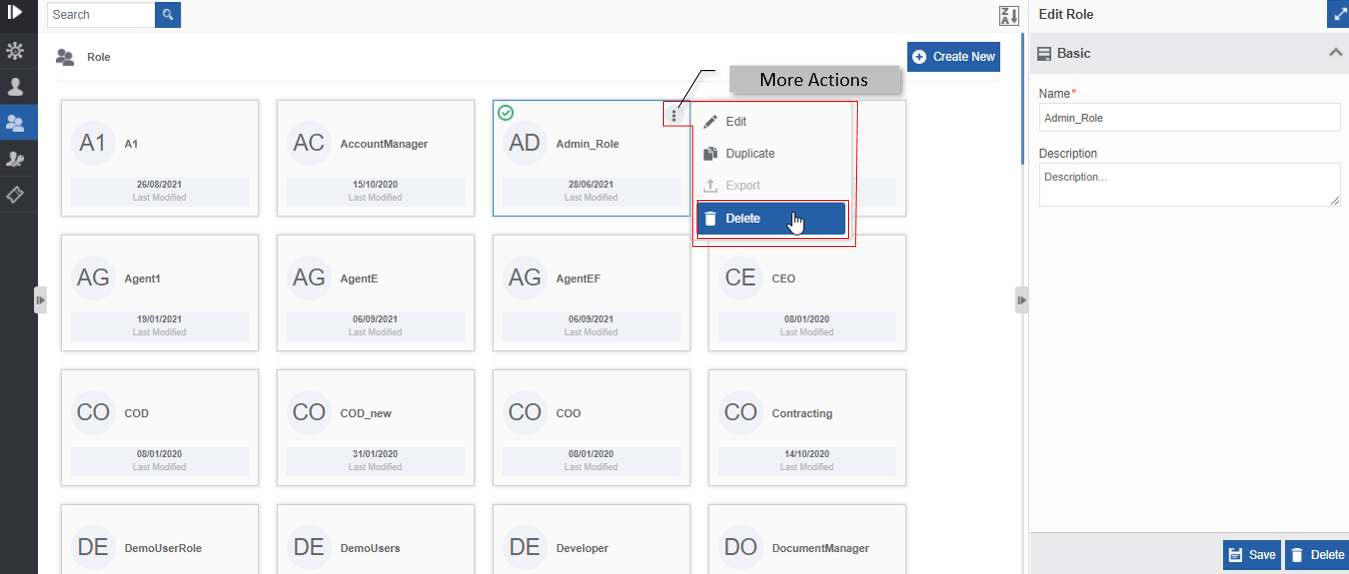Focus the Search input field
1349x574 pixels.
(x=101, y=15)
